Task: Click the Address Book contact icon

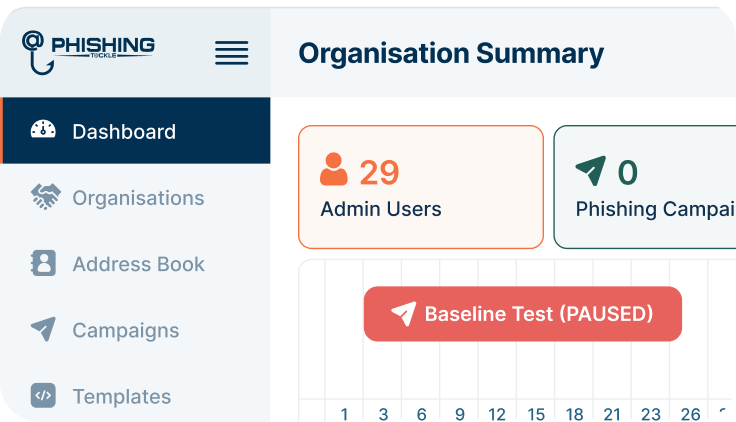Action: [43, 263]
